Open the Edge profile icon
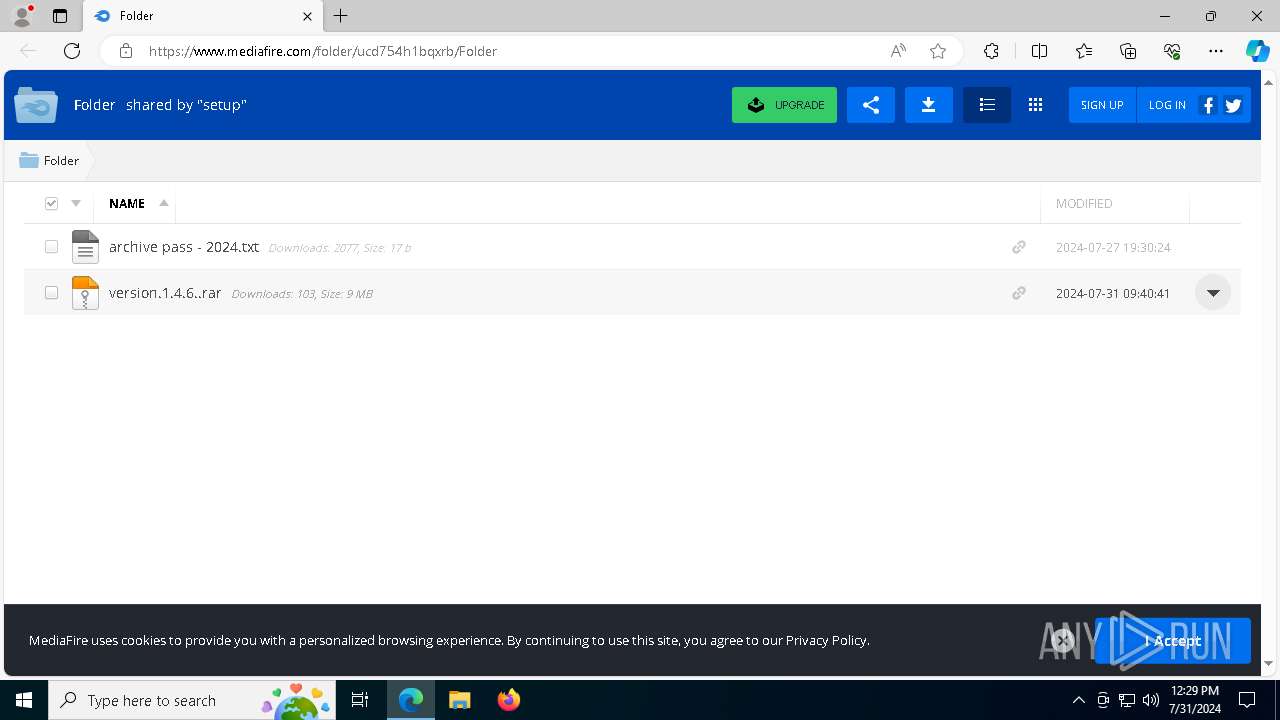This screenshot has height=720, width=1280. 22,16
